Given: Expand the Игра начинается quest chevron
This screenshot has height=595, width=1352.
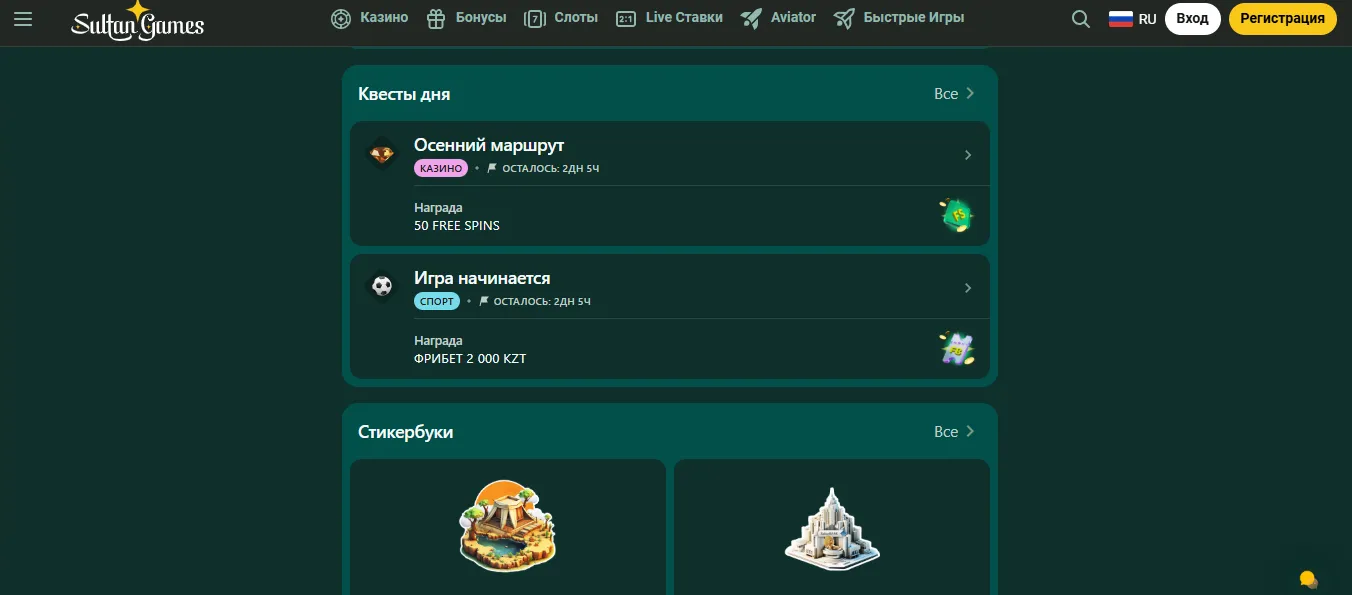Looking at the screenshot, I should 967,288.
